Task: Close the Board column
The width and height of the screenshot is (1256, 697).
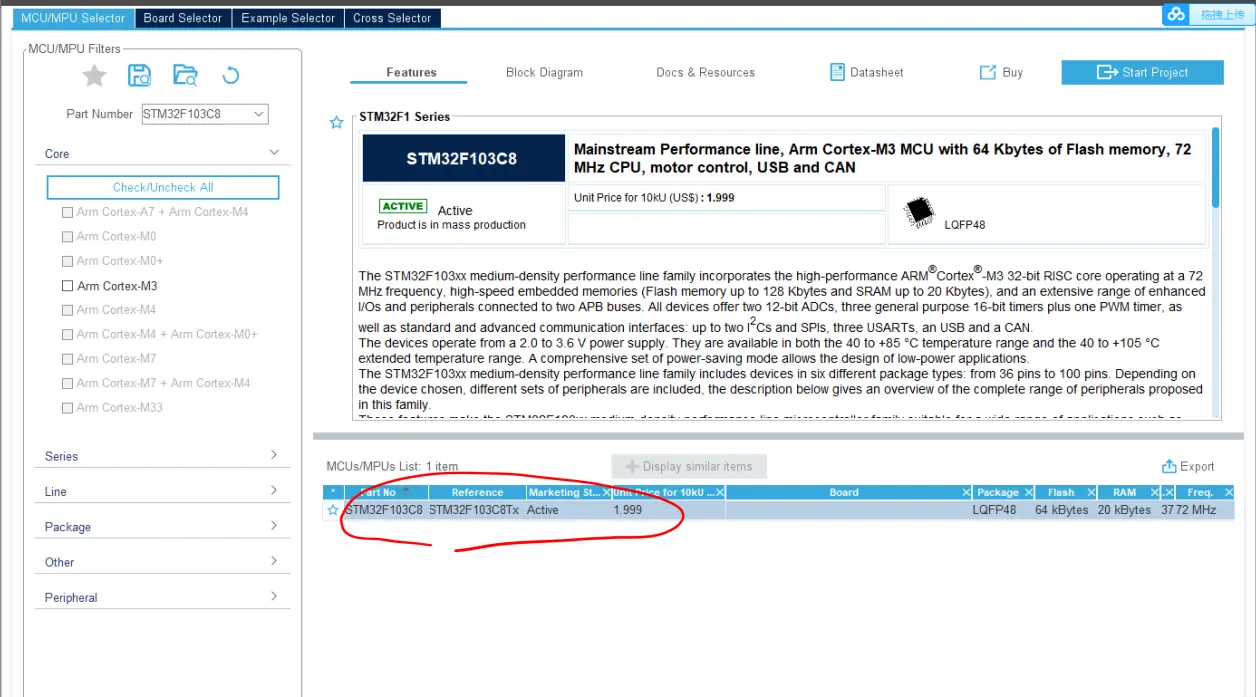Action: (x=966, y=492)
